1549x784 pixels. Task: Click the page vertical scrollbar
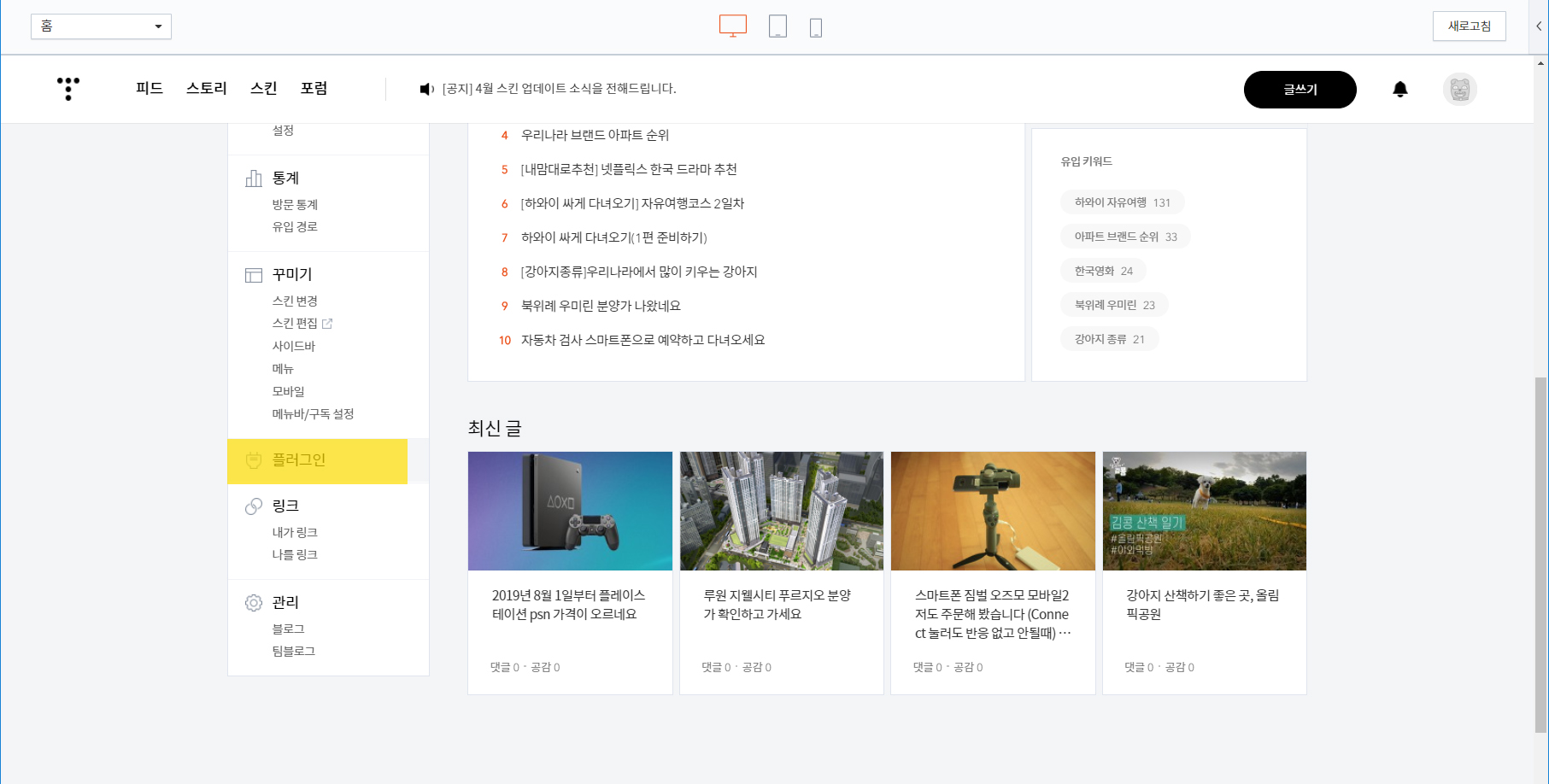(1541, 555)
